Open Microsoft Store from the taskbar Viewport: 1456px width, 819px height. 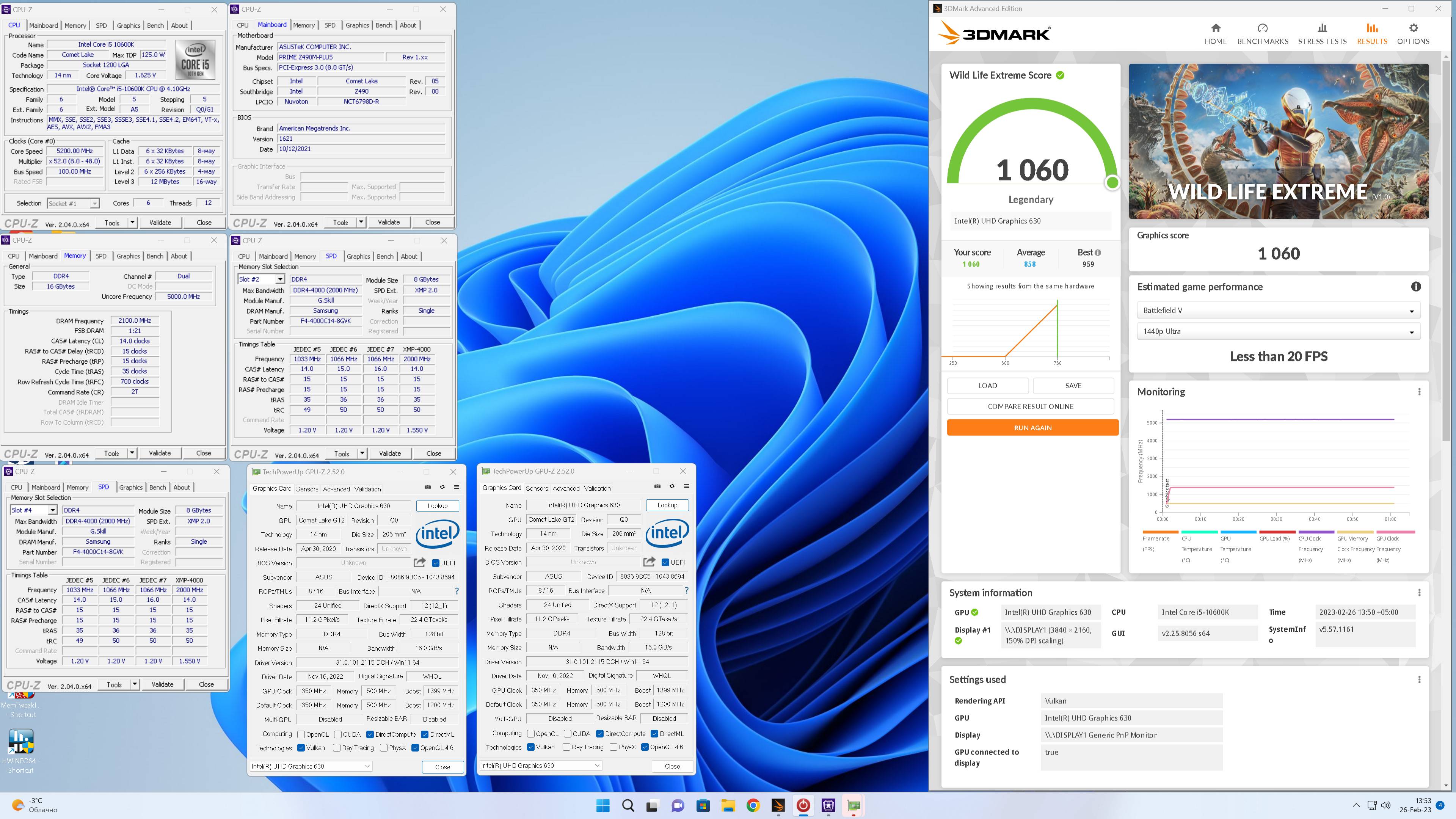tap(703, 805)
